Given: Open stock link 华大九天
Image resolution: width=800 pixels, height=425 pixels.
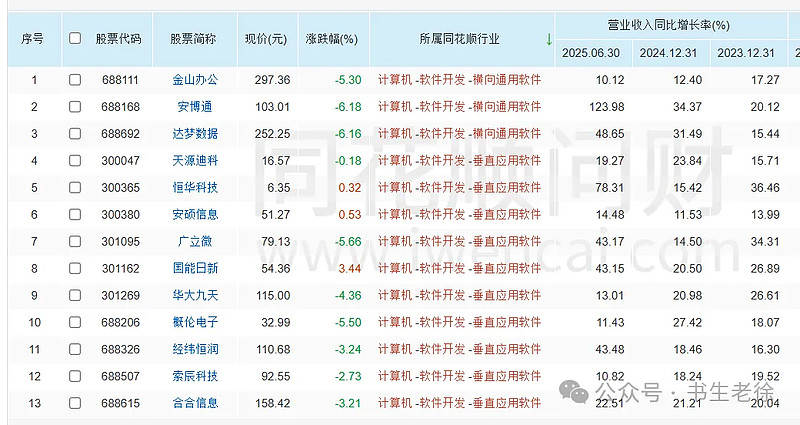Looking at the screenshot, I should point(195,295).
